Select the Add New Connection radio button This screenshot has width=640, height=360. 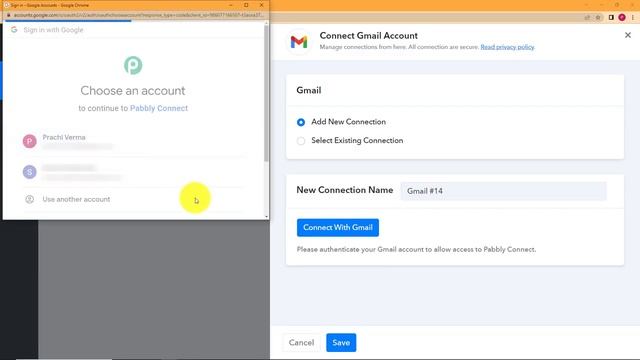coord(301,122)
